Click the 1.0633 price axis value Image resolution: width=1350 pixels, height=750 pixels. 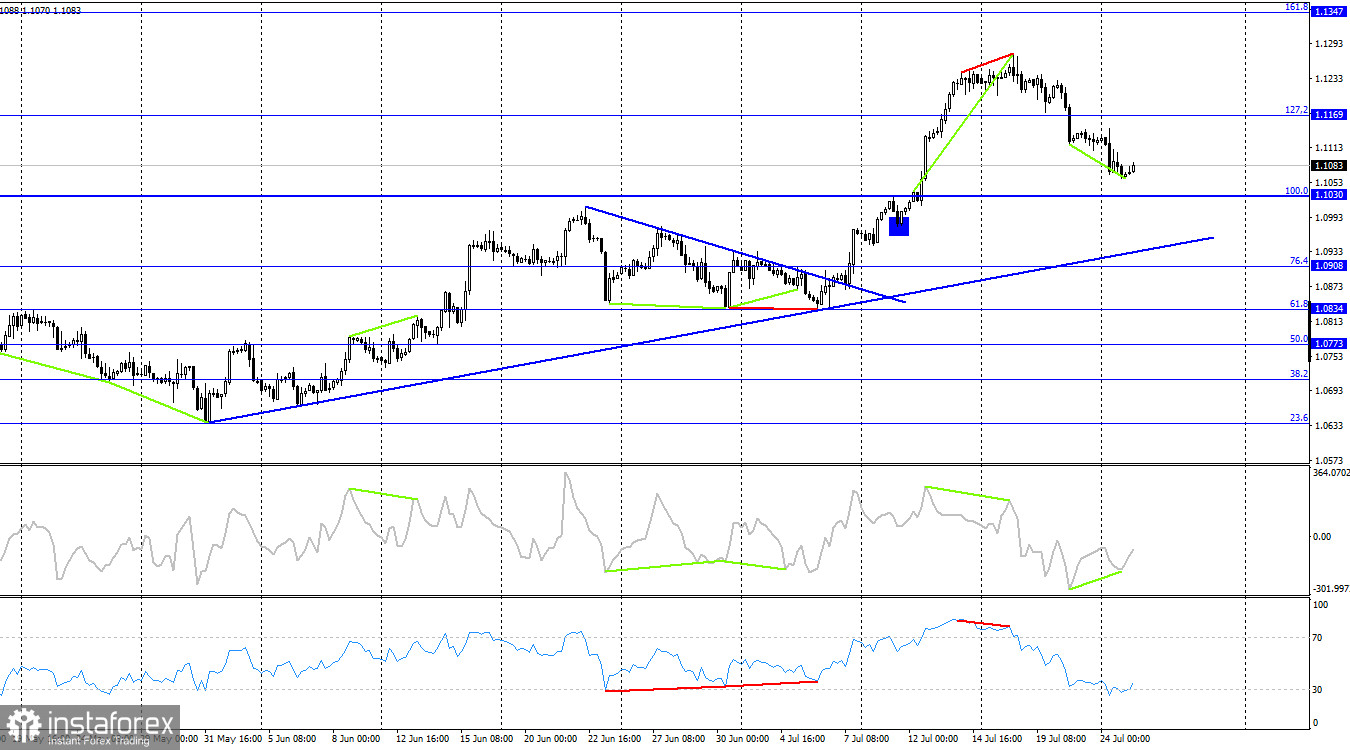1331,426
